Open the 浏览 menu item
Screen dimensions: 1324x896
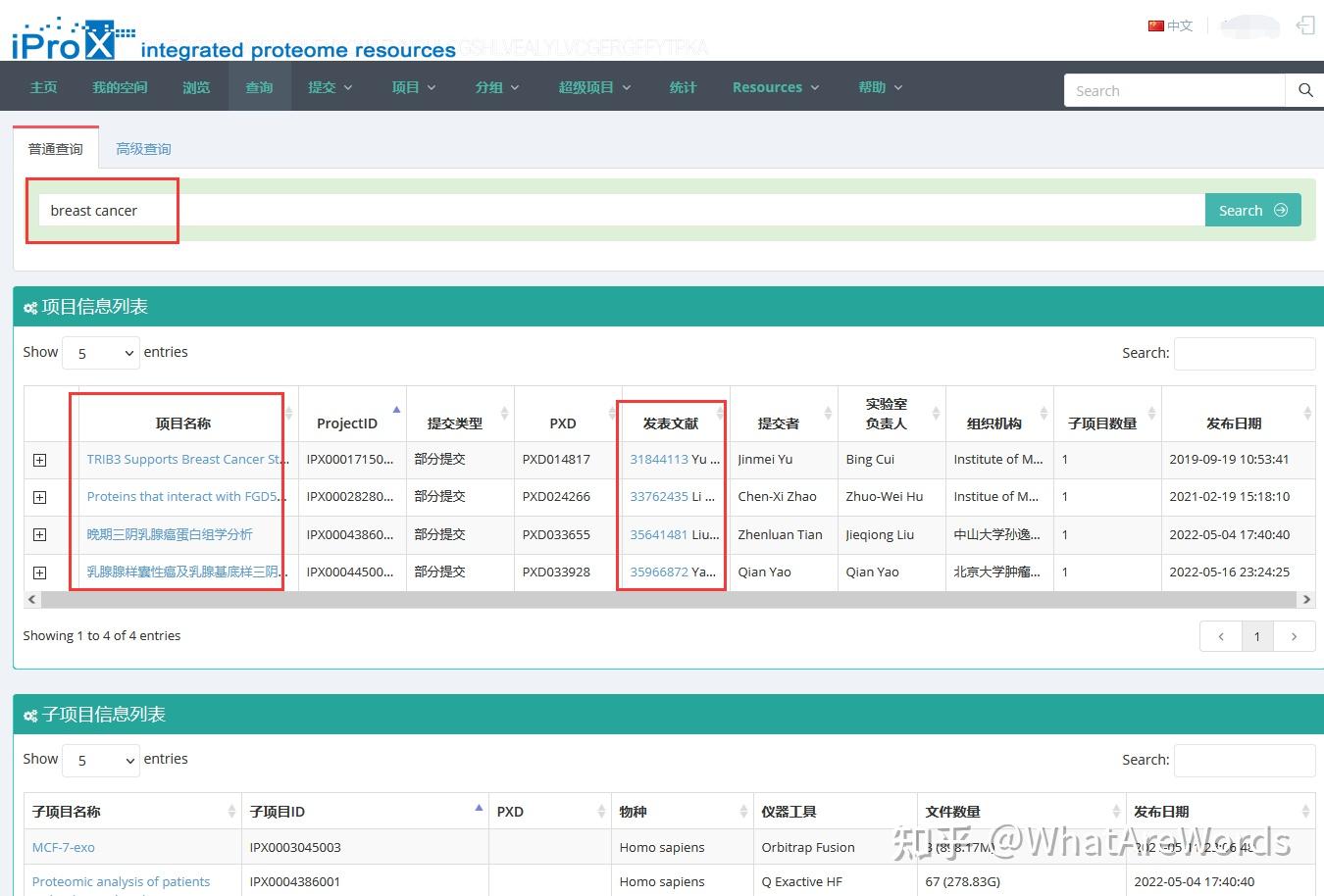click(196, 87)
